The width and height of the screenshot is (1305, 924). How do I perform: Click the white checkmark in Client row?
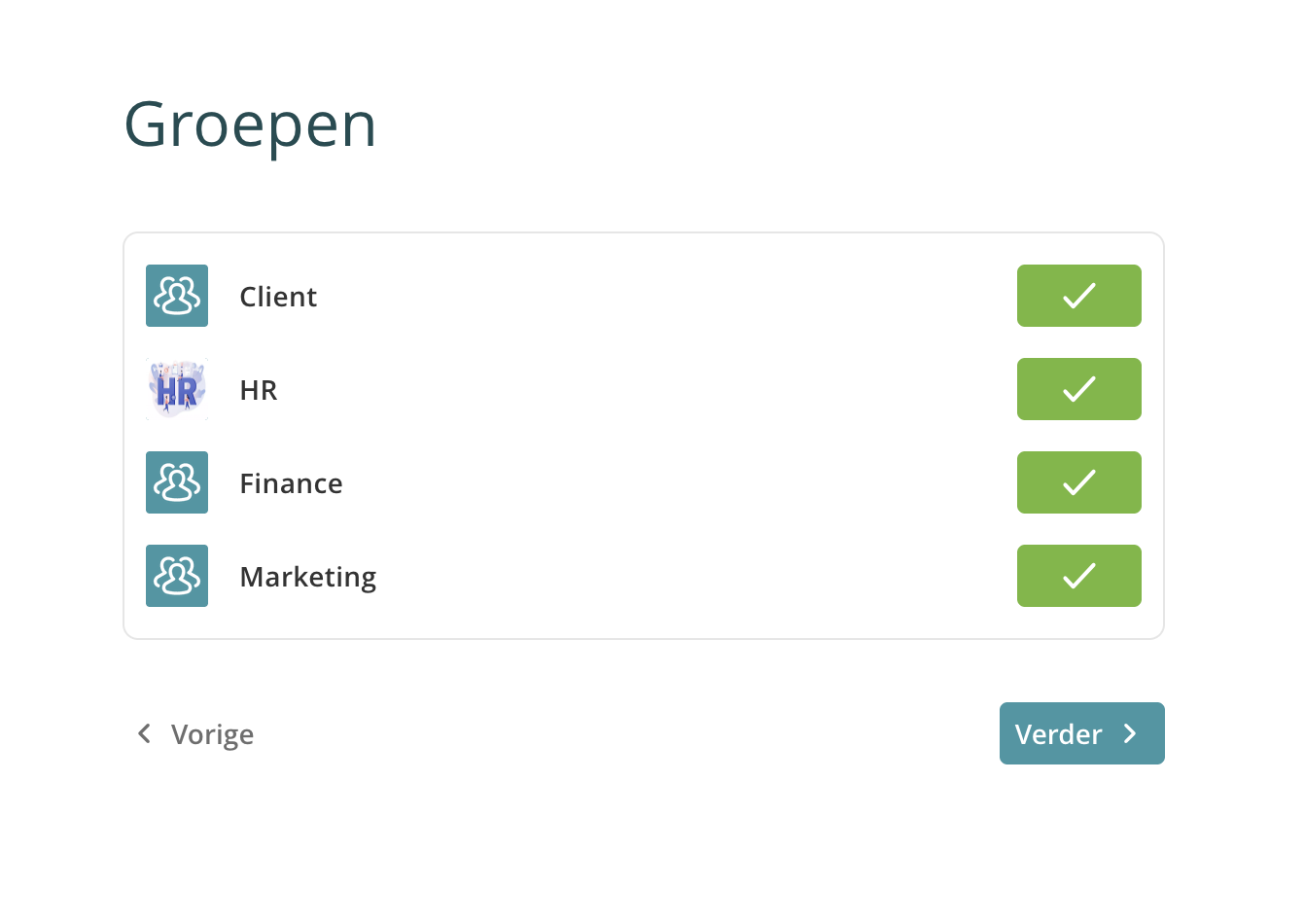point(1079,296)
